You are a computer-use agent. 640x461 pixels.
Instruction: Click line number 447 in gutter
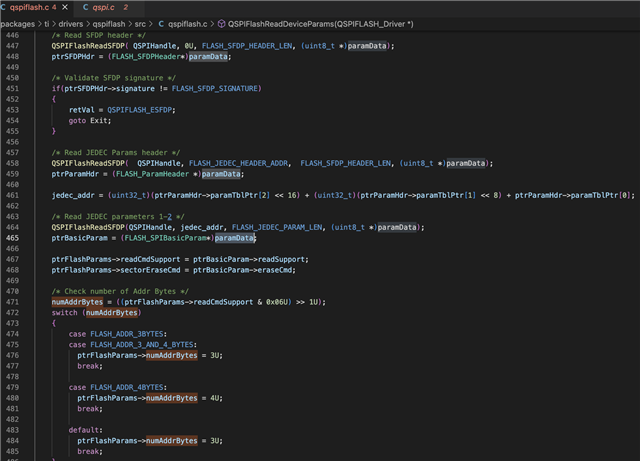coord(12,46)
